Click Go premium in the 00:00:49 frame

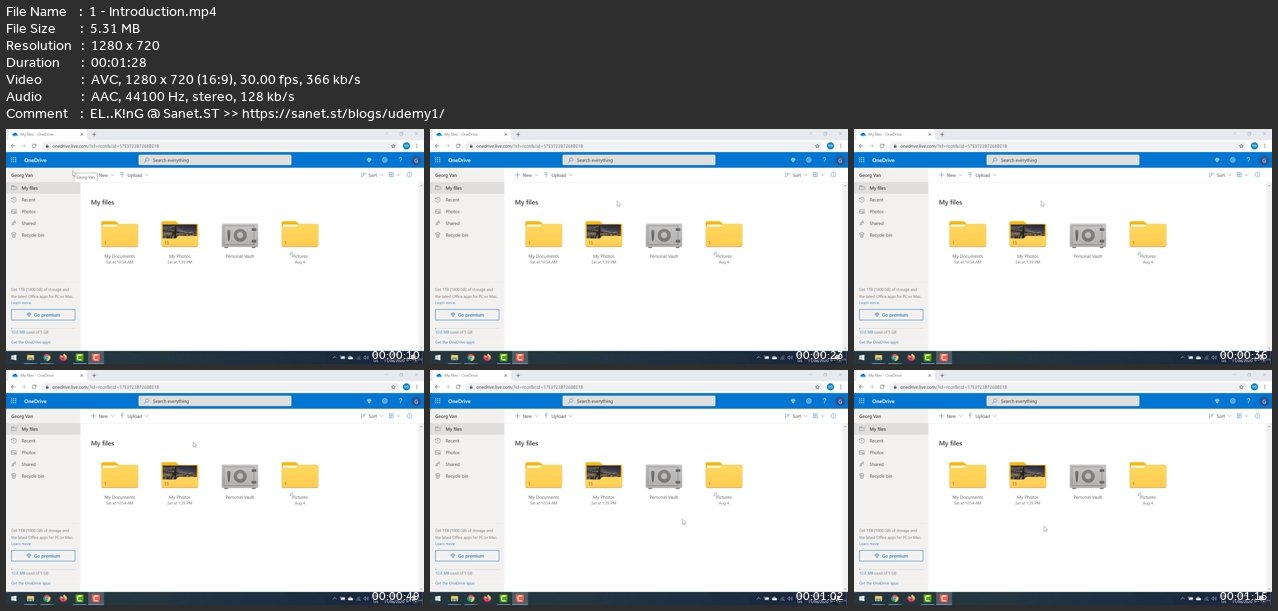(x=43, y=556)
